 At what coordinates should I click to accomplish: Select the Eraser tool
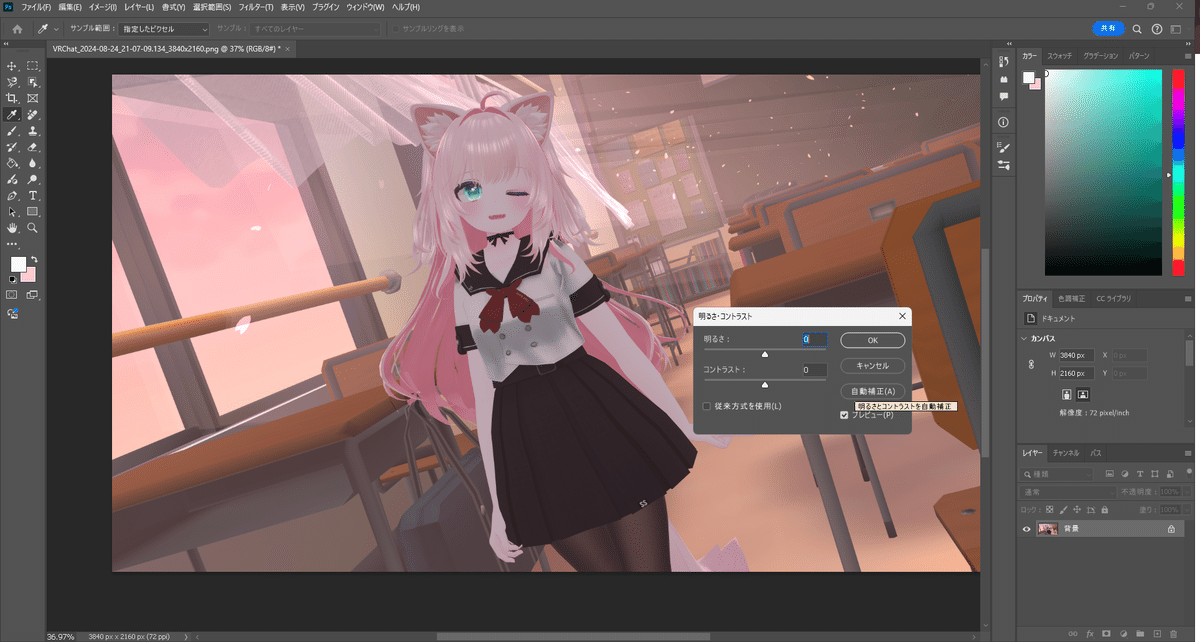pos(33,147)
